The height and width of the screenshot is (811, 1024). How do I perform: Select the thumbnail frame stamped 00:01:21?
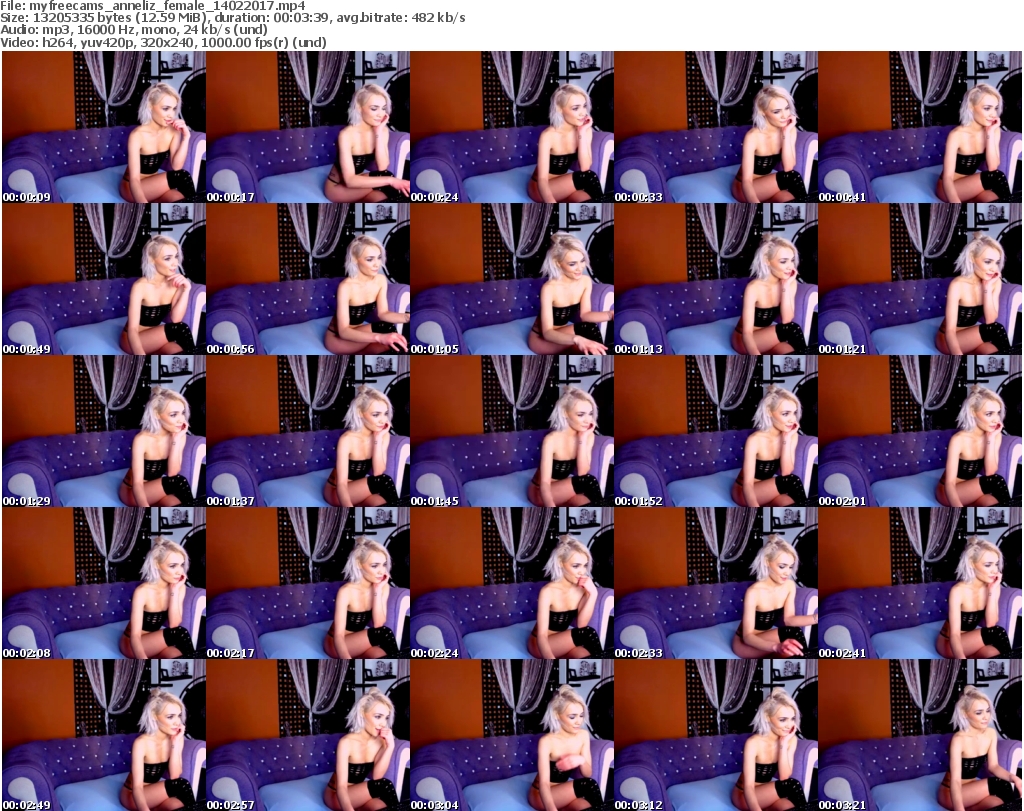[920, 279]
